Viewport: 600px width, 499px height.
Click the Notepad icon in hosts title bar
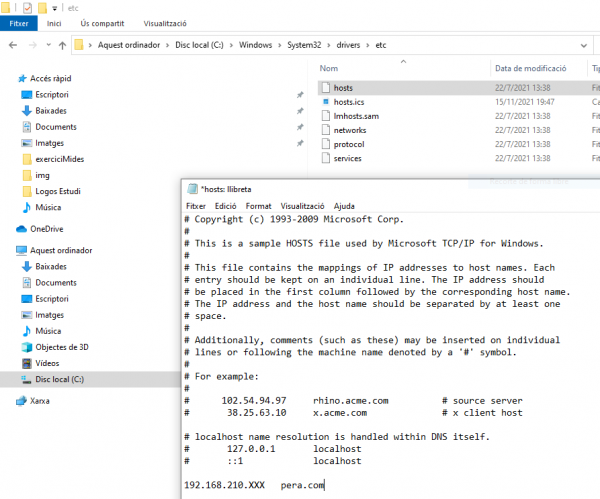pyautogui.click(x=192, y=189)
